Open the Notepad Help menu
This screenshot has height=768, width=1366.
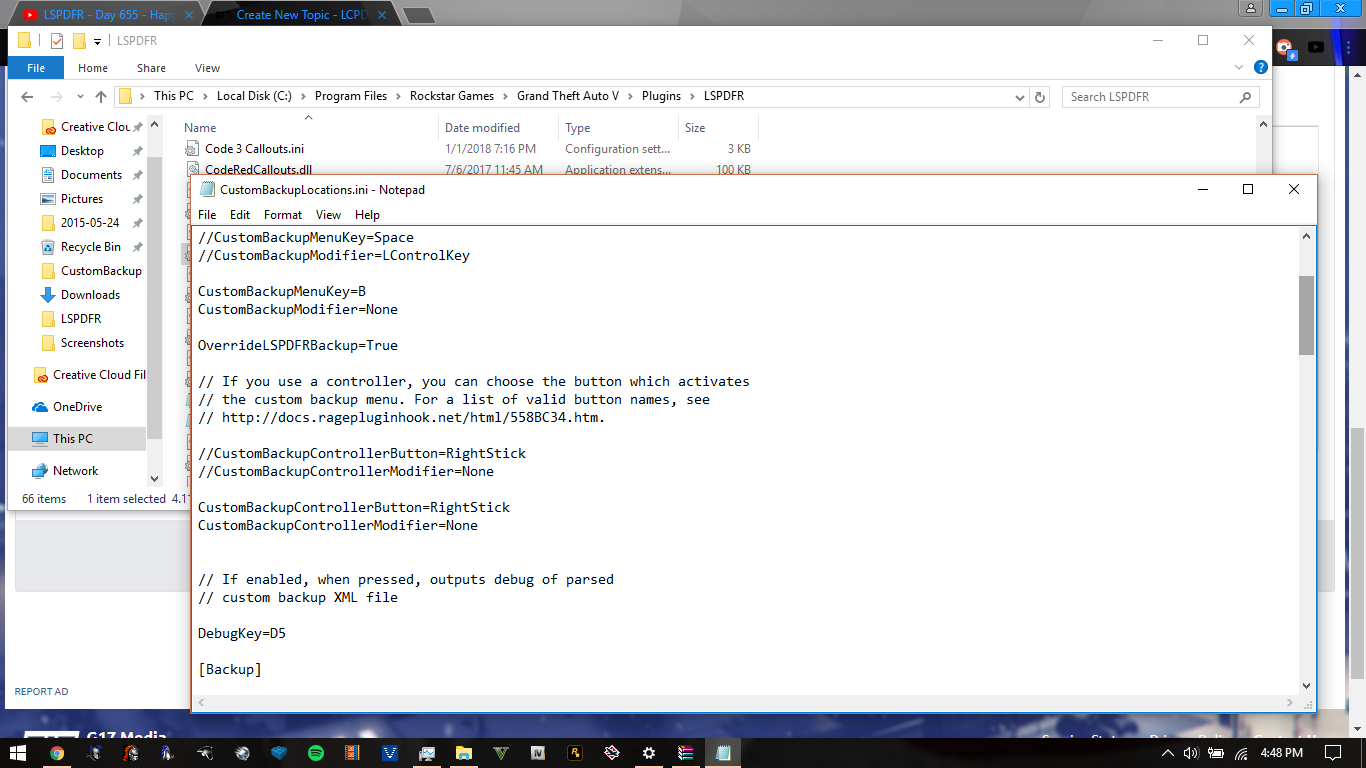click(x=367, y=215)
